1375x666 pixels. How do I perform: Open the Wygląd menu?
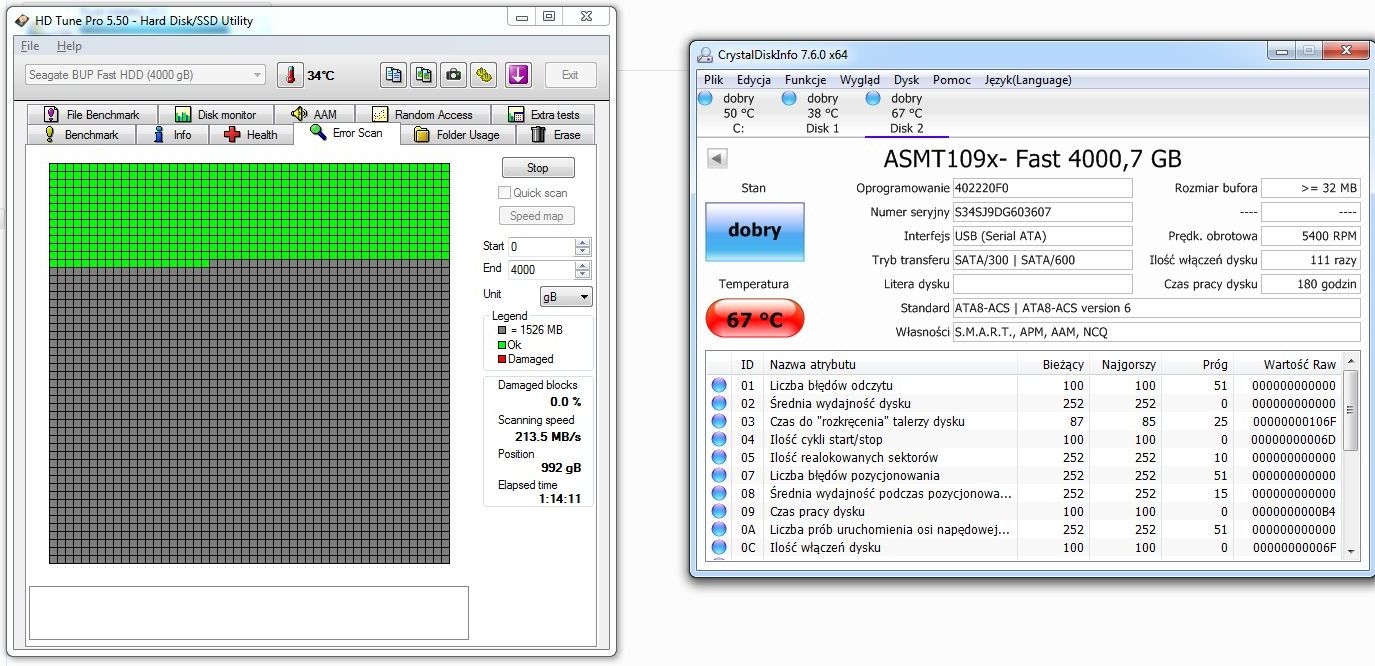860,80
